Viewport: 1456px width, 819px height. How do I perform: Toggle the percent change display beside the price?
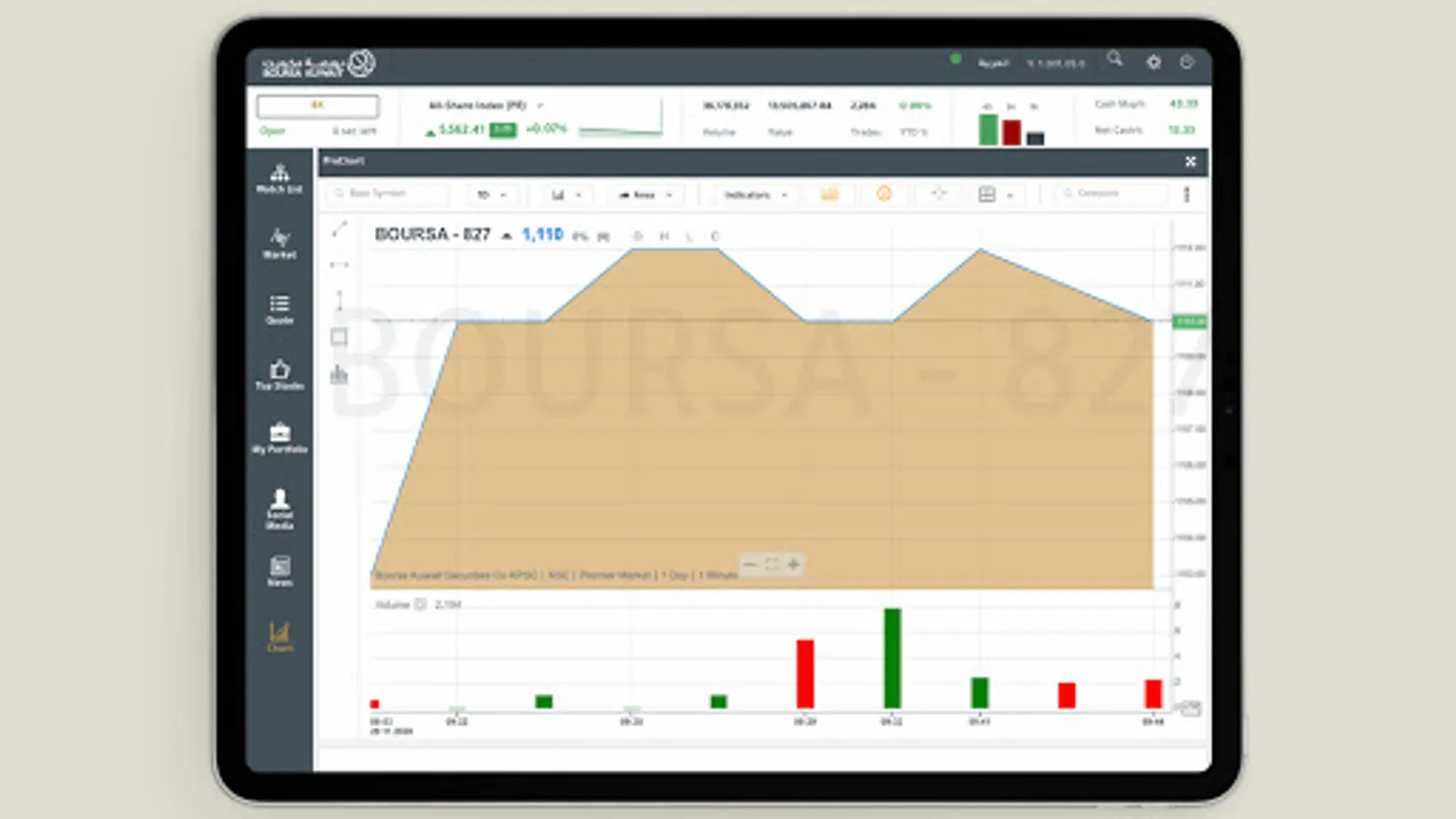(x=581, y=236)
